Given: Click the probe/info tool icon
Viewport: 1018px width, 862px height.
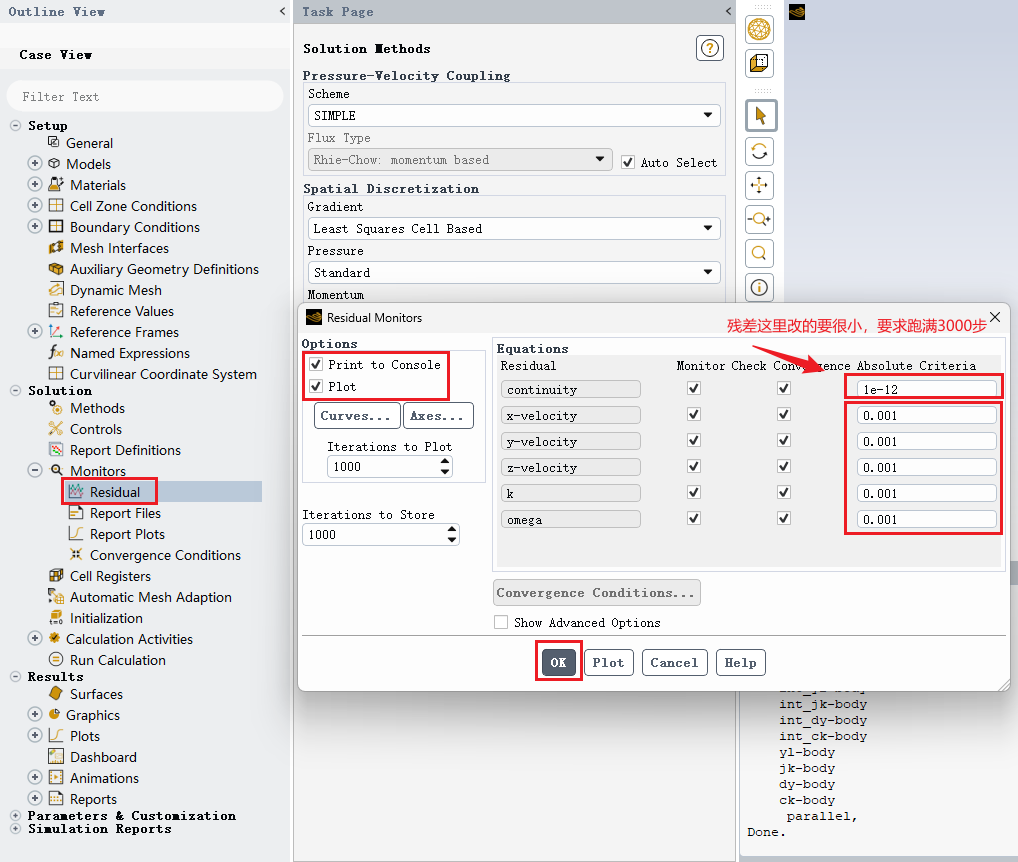Looking at the screenshot, I should 759,287.
